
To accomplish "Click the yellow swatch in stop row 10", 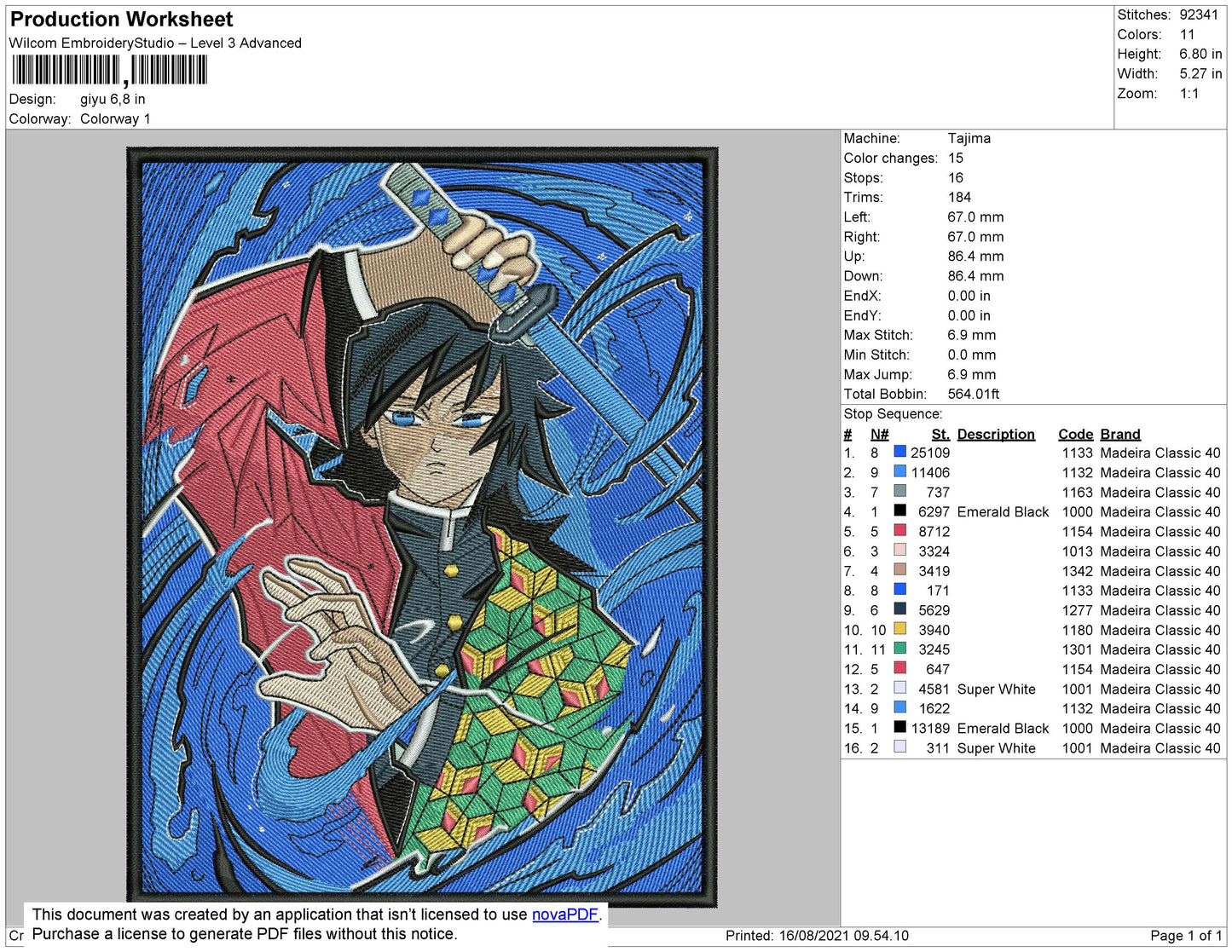I will click(899, 629).
